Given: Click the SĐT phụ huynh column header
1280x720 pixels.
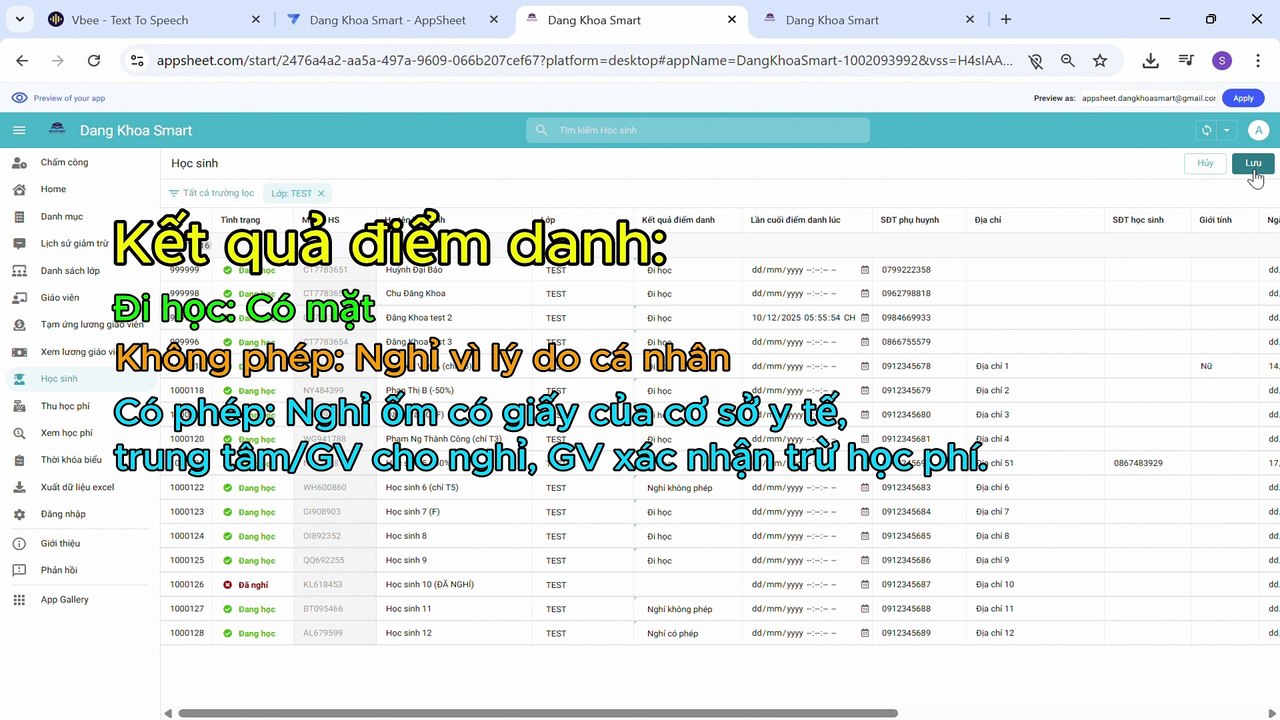Looking at the screenshot, I should (909, 220).
